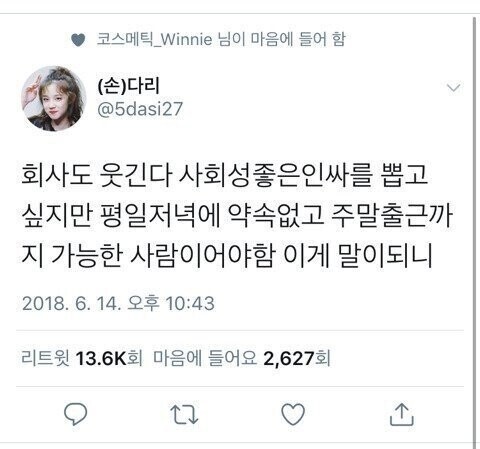Open 코스메틱_Winnie liked notice text
The image size is (480, 449).
[x=221, y=39]
